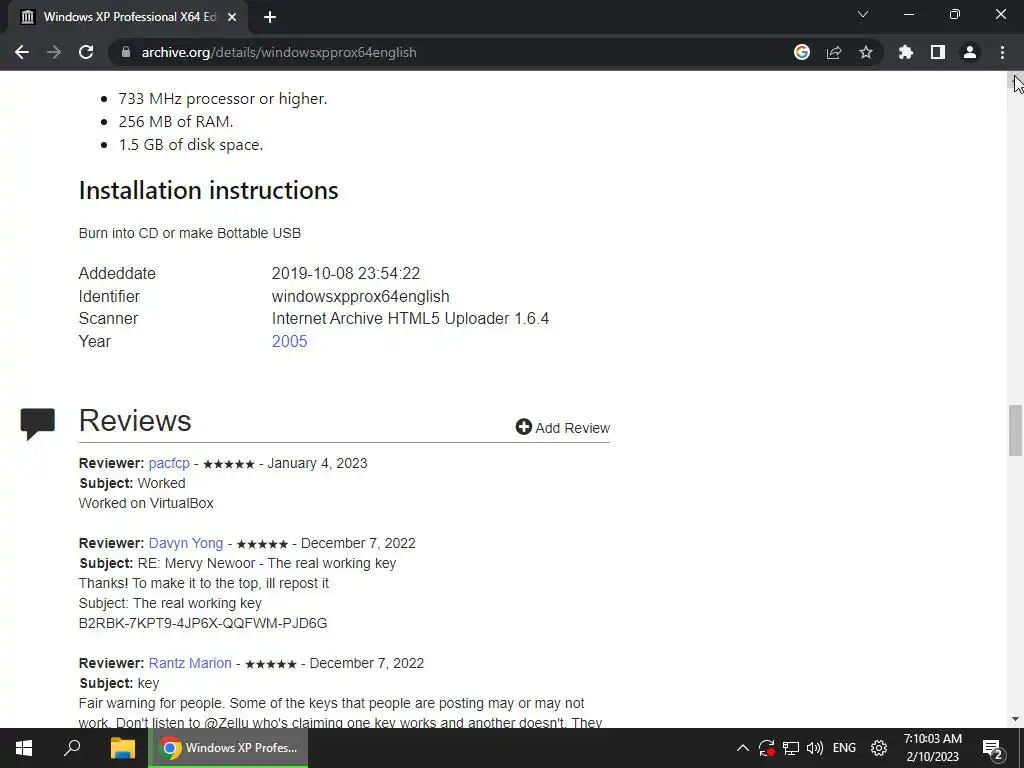This screenshot has width=1024, height=768.
Task: Select the Windows XP Professional X64 tab
Action: 129,17
